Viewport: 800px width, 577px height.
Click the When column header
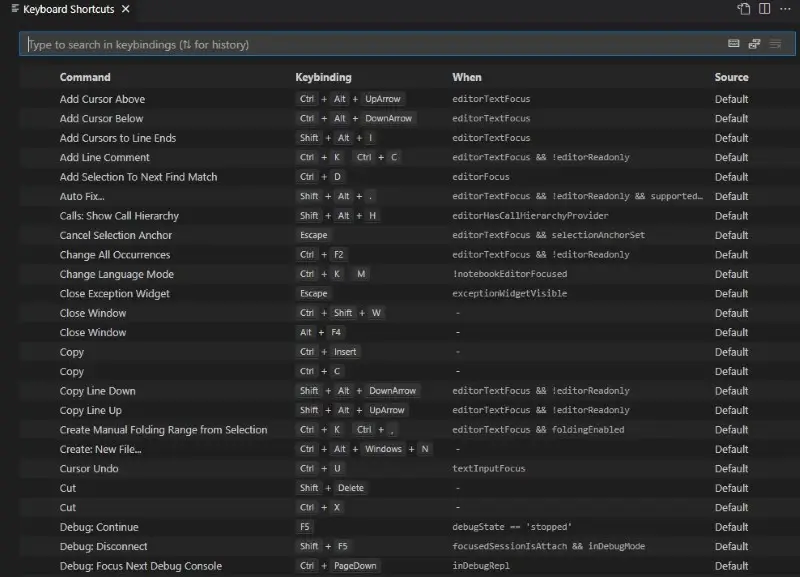tap(467, 77)
